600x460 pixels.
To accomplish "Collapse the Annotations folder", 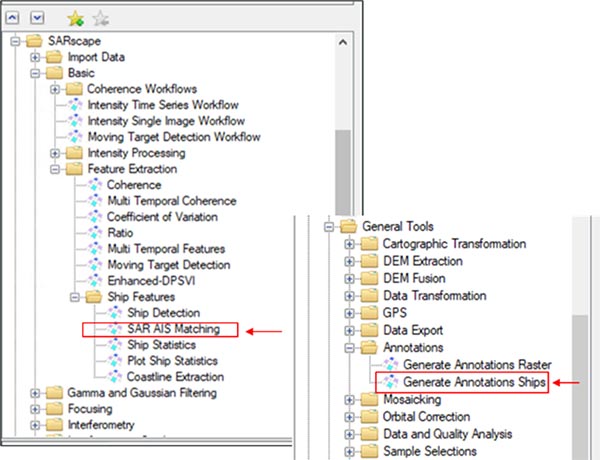I will 349,348.
